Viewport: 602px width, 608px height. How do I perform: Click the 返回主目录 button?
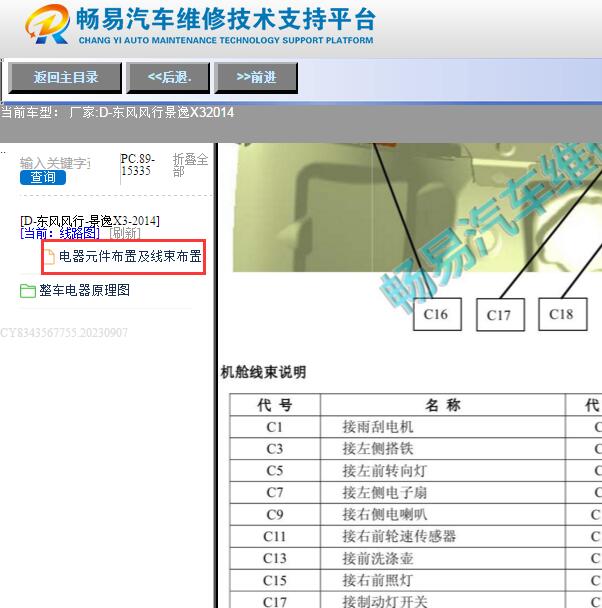click(x=65, y=78)
